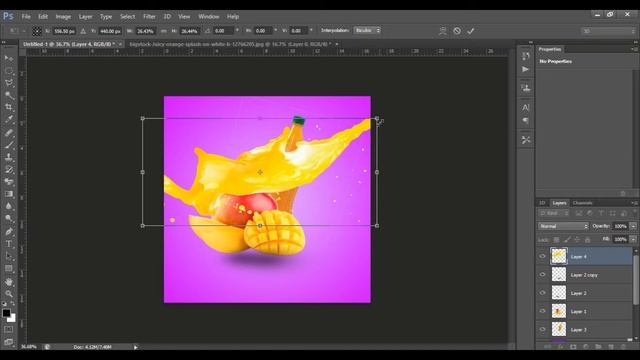Screen dimensions: 640x360
Task: Select the Pen tool
Action: [9, 231]
